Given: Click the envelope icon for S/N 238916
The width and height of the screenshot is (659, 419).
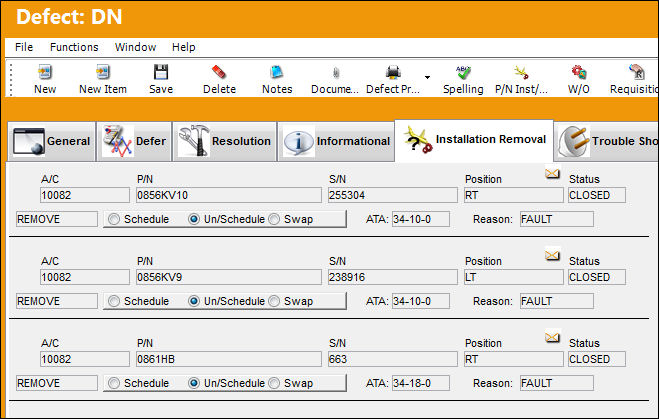Looking at the screenshot, I should [x=552, y=255].
